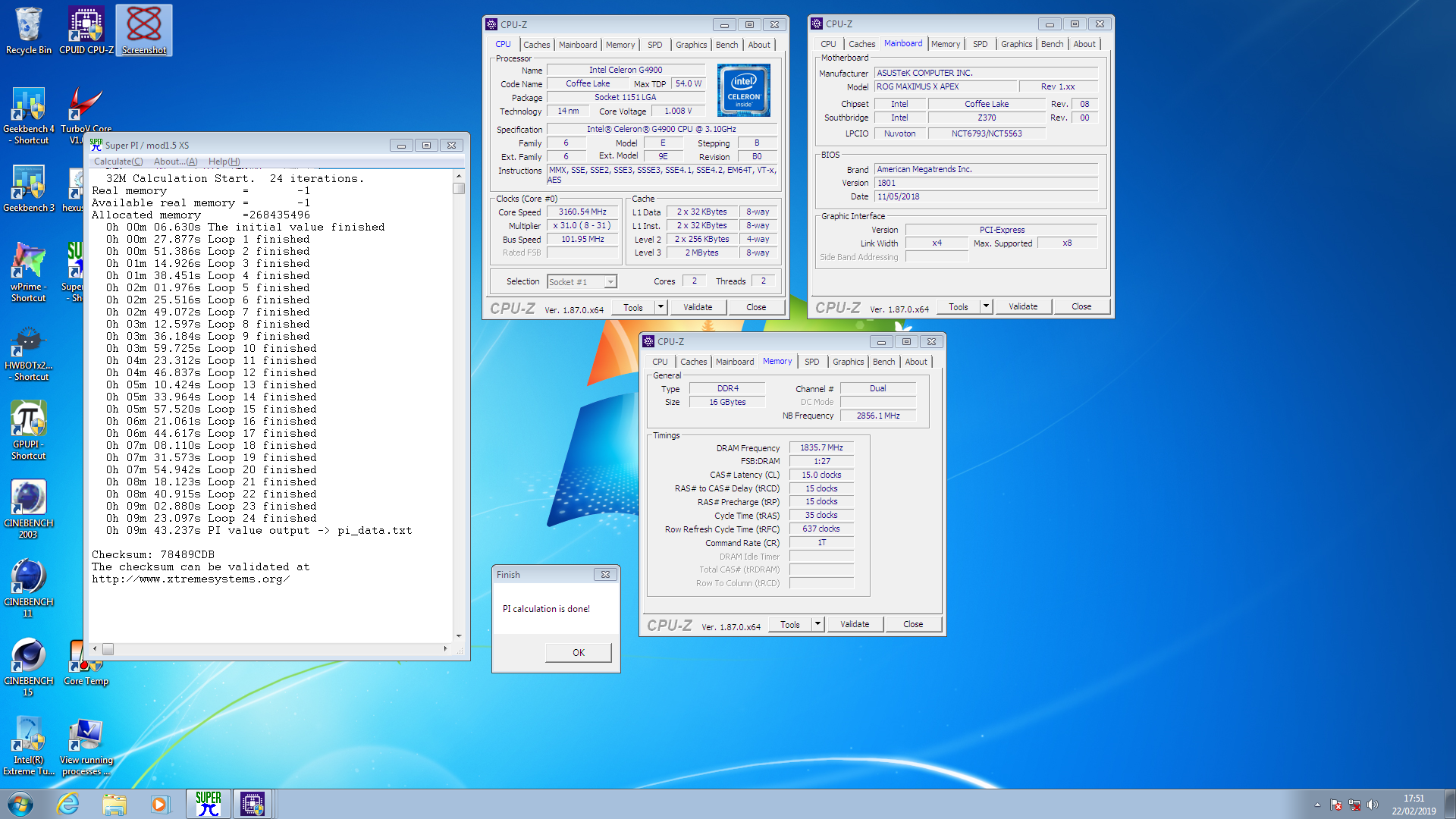Click Validate in CPU tab window
Image resolution: width=1456 pixels, height=819 pixels.
pyautogui.click(x=698, y=307)
